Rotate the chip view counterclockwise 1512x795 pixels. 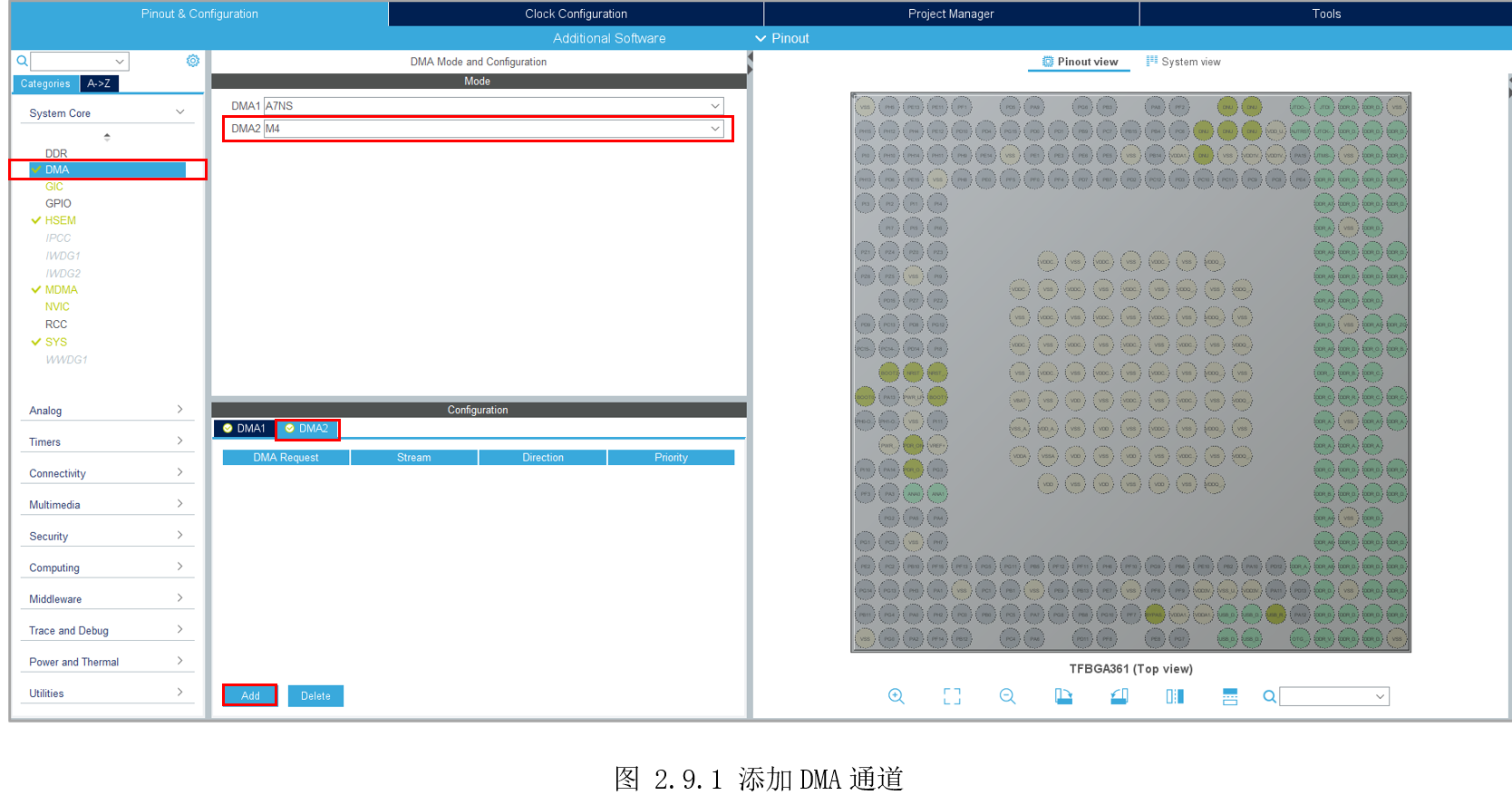tap(1119, 696)
